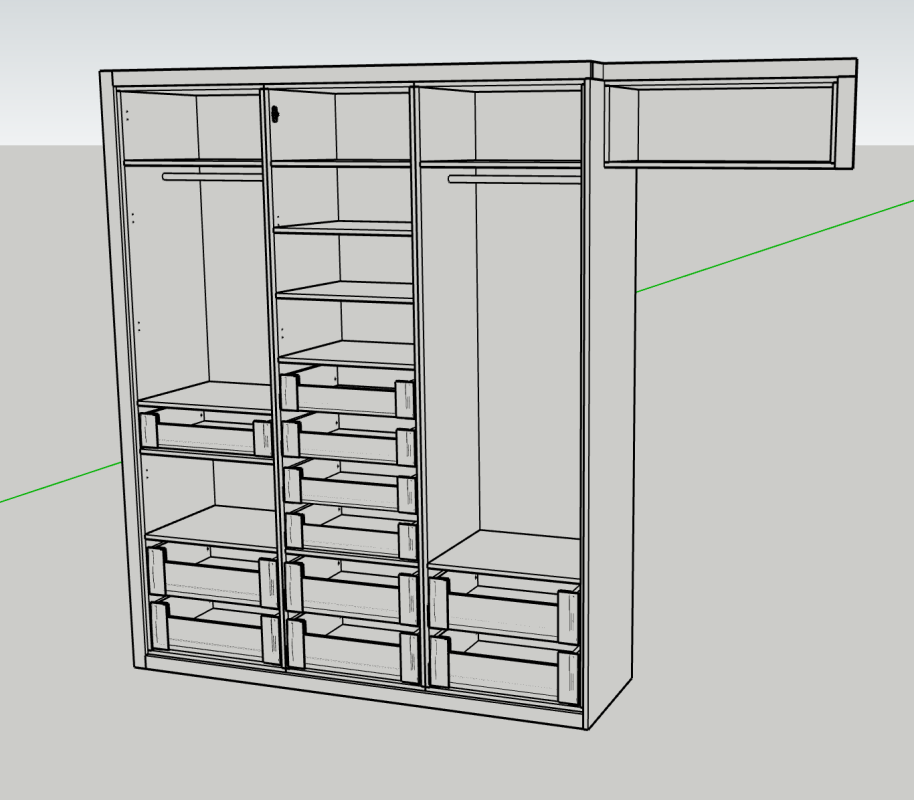Select the hanging rod in the left compartment
The image size is (914, 800).
[212, 177]
